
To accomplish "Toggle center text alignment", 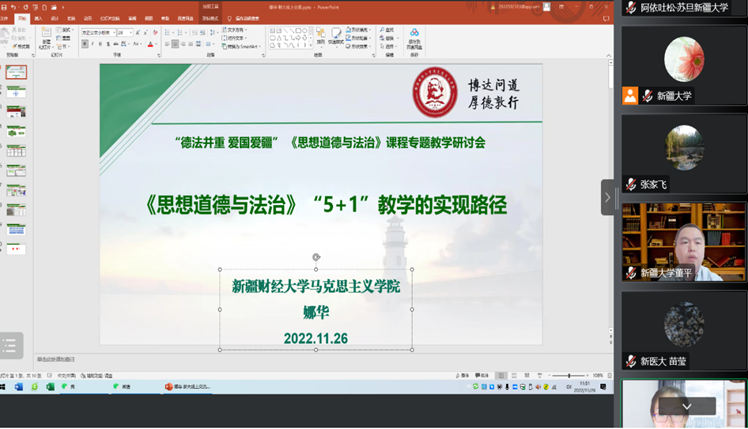I will coord(175,44).
